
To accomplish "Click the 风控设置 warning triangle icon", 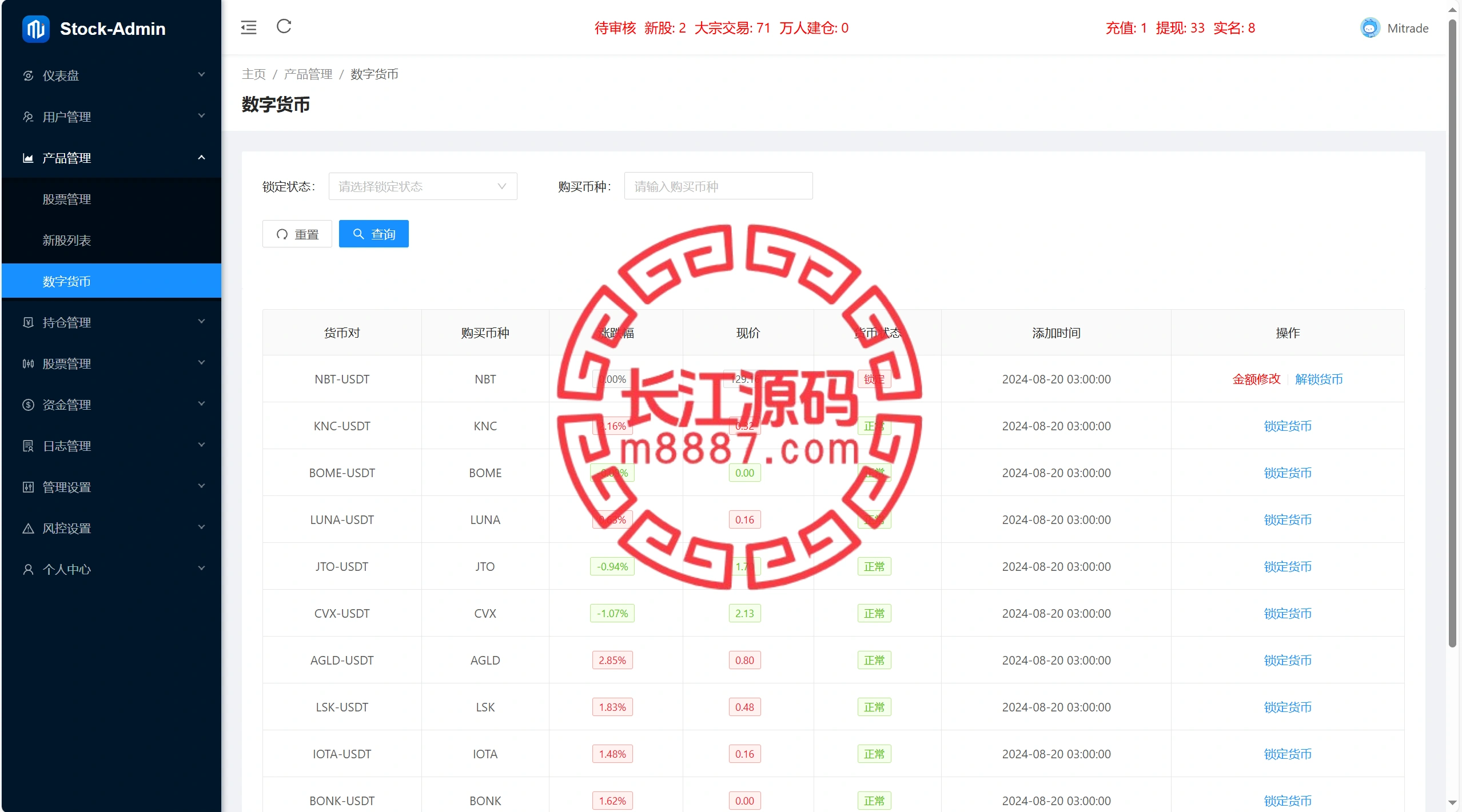I will coord(28,528).
